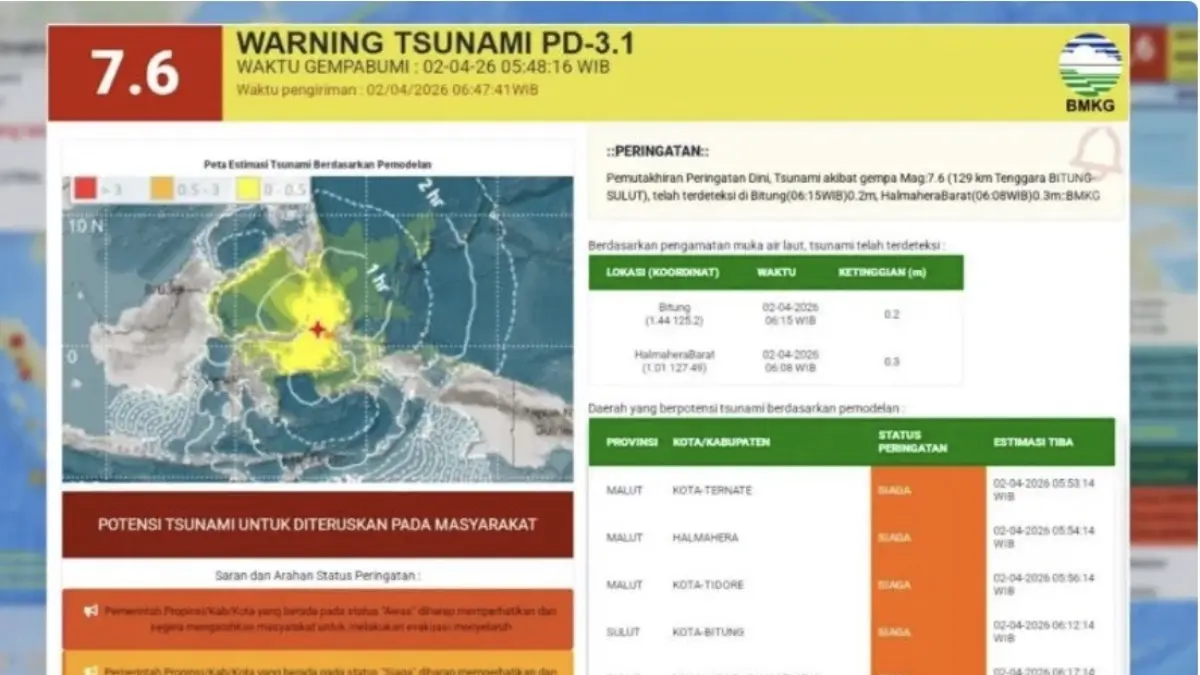This screenshot has width=1200, height=675.
Task: Click the PROVINSI column header
Action: pyautogui.click(x=632, y=441)
